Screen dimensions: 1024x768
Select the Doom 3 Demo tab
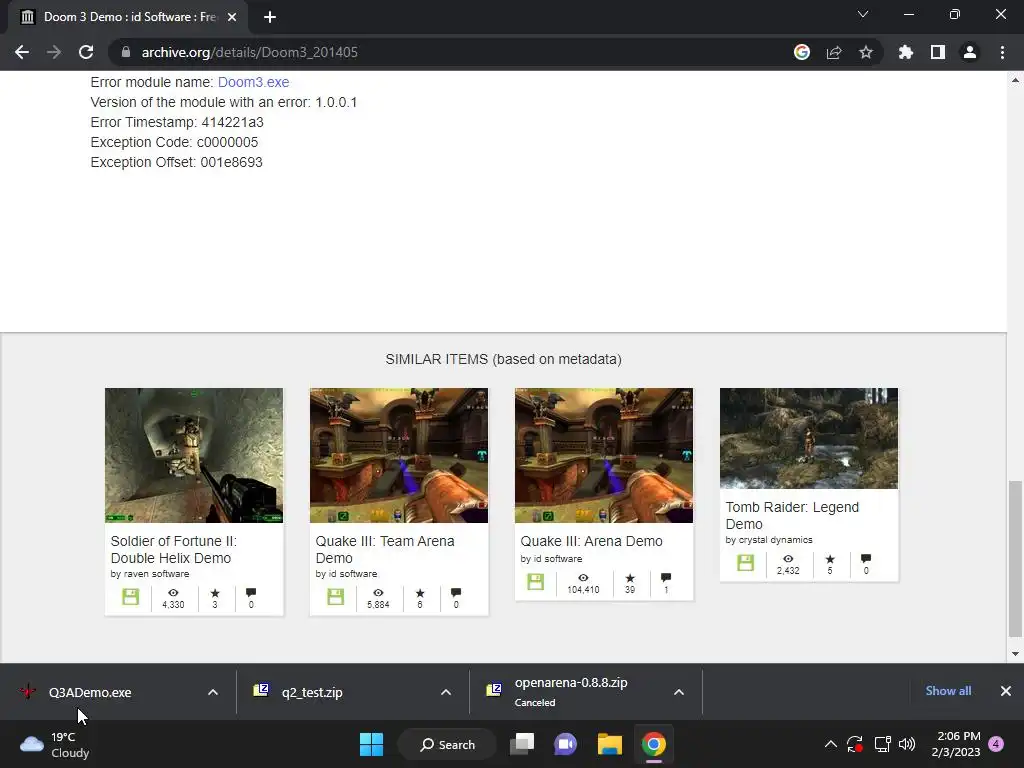pos(128,17)
